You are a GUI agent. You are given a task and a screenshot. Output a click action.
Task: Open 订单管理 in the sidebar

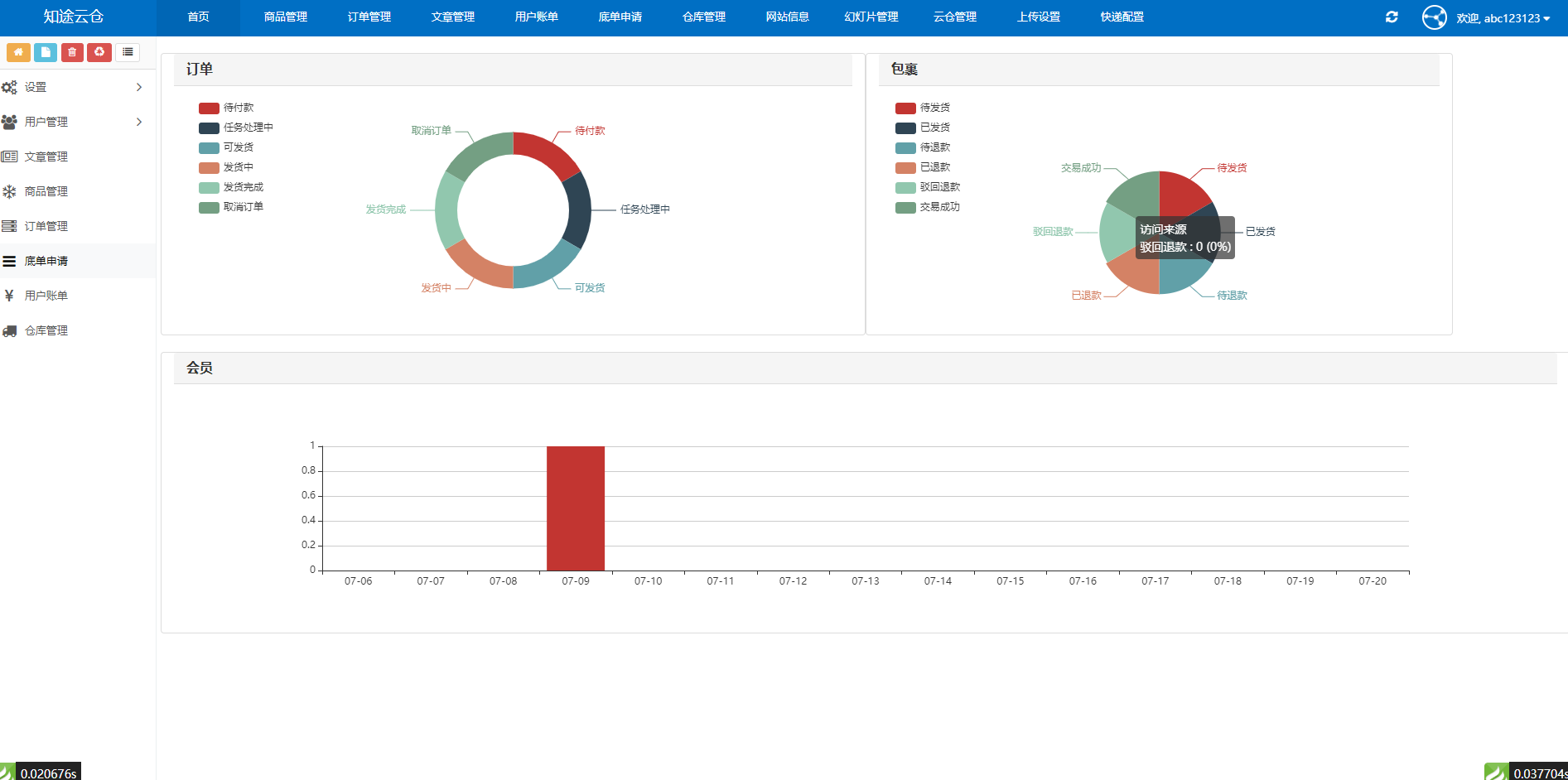(46, 226)
